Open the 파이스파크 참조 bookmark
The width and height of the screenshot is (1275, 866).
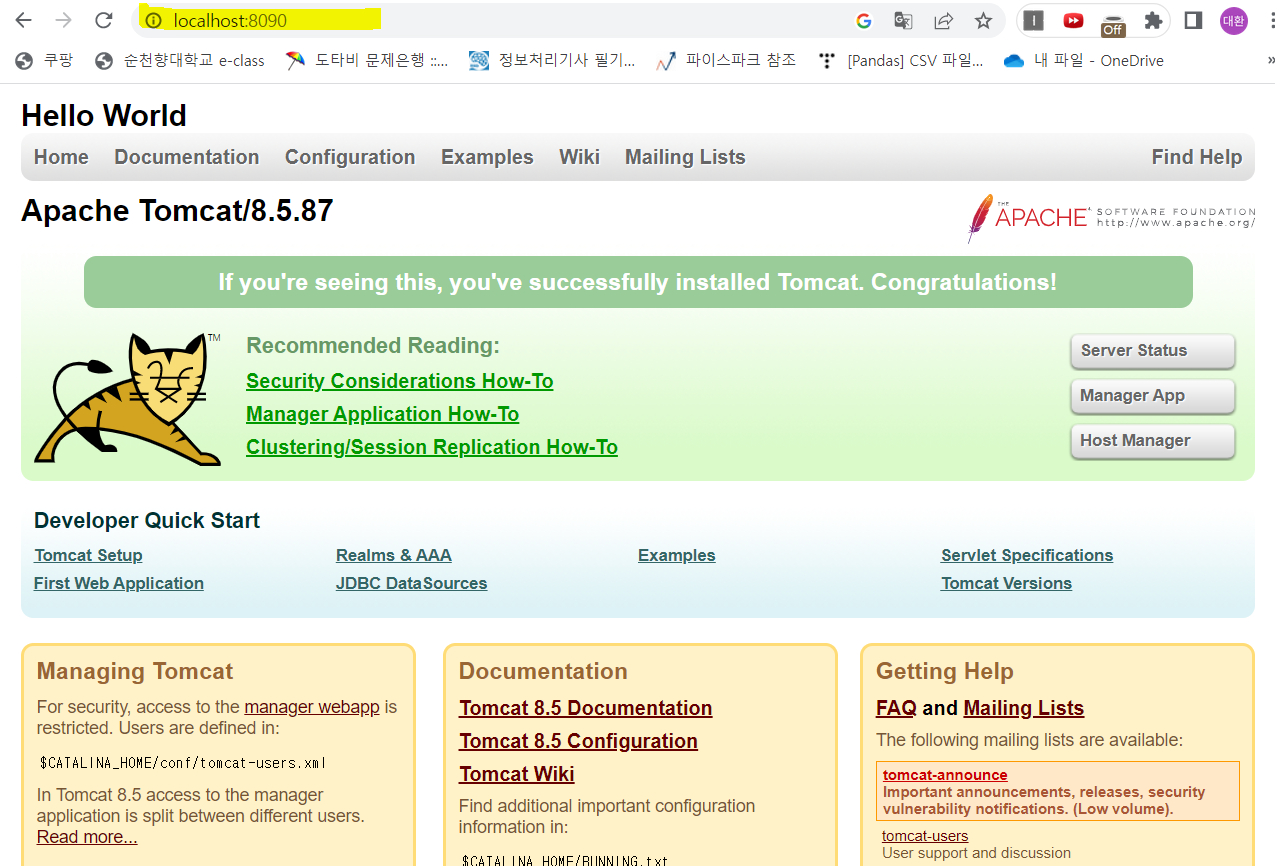(726, 61)
